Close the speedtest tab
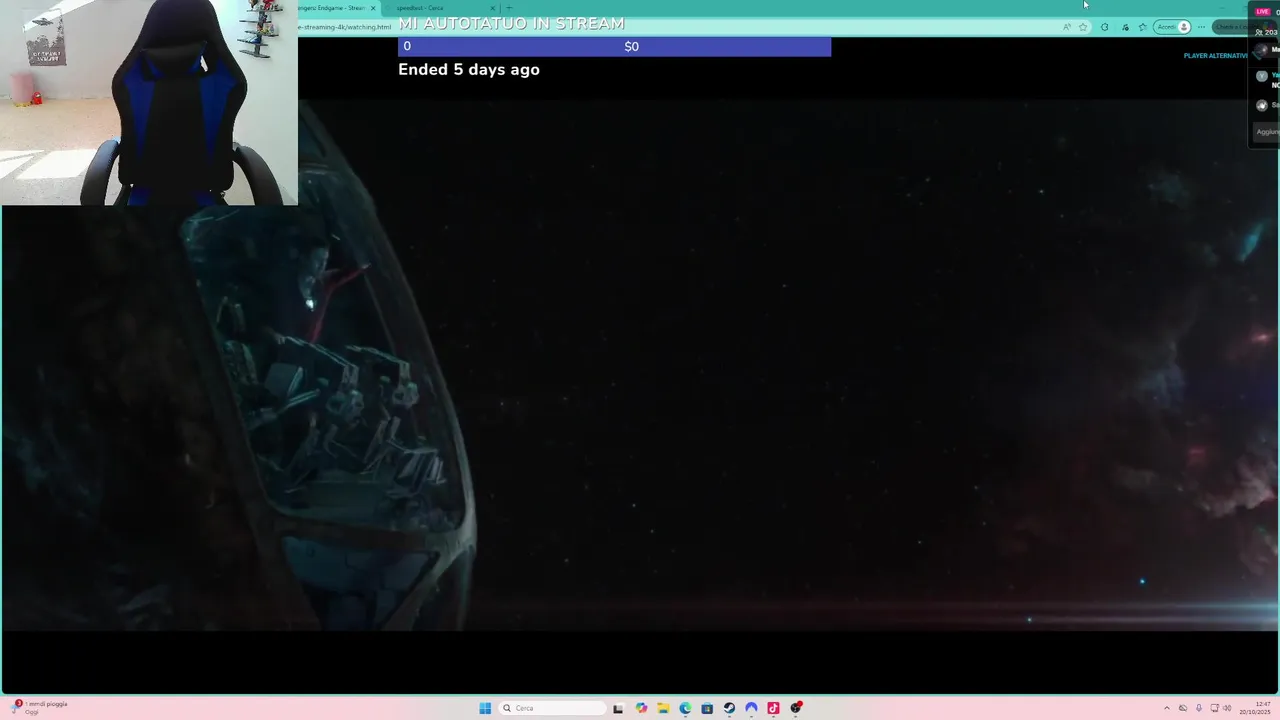This screenshot has width=1280, height=720. pos(492,8)
